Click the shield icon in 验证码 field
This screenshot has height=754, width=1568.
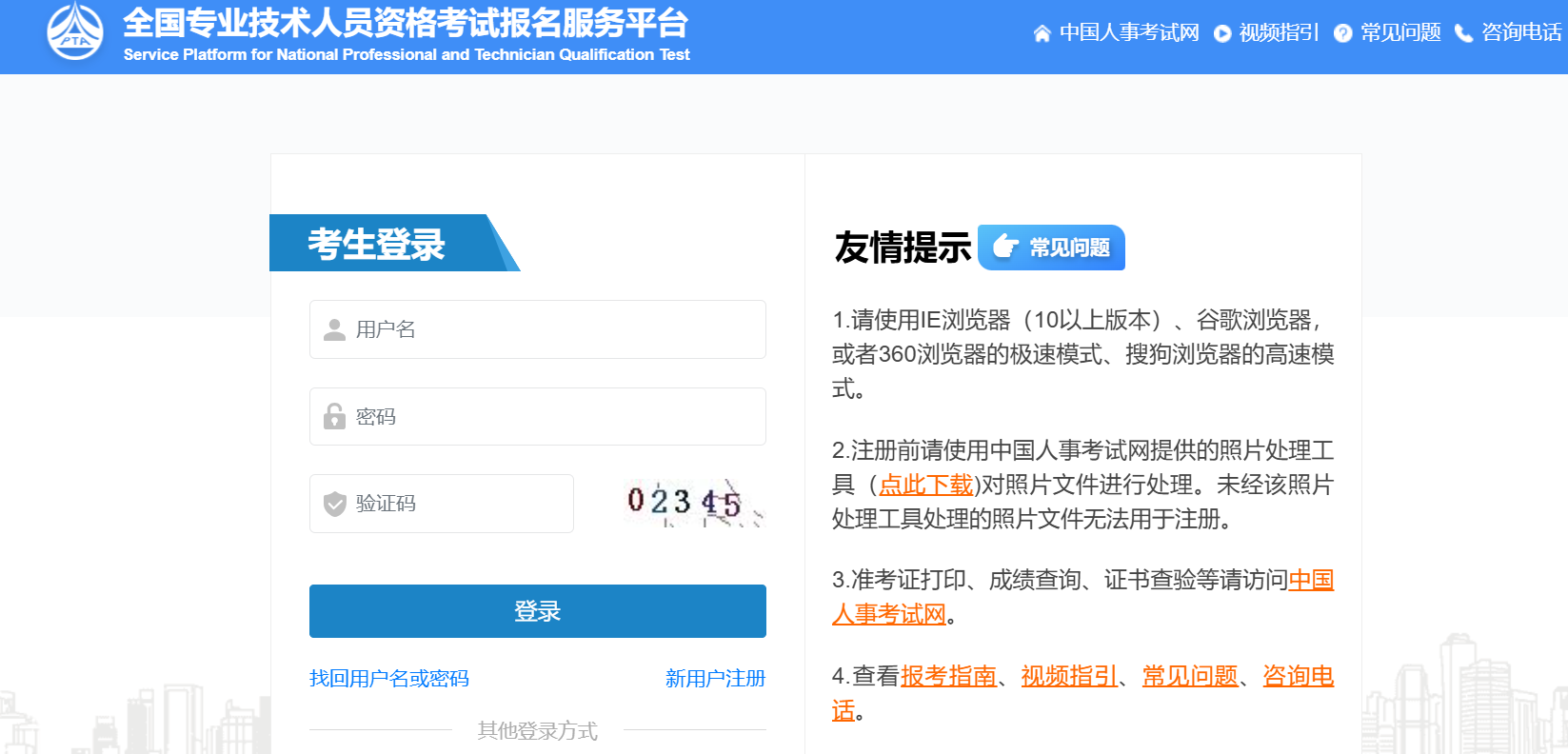click(x=334, y=504)
